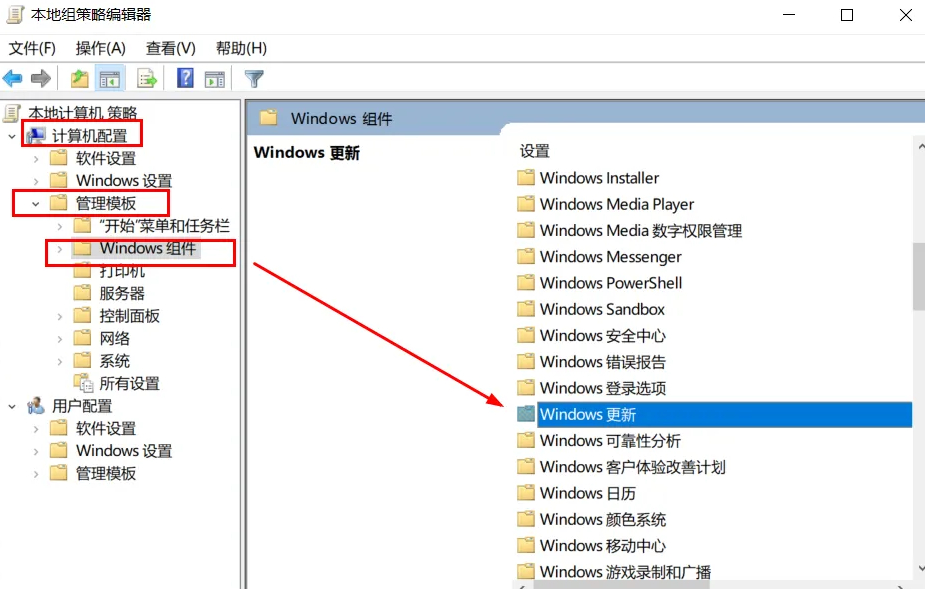925x589 pixels.
Task: Expand the Windows 组件 tree node
Action: pos(59,248)
